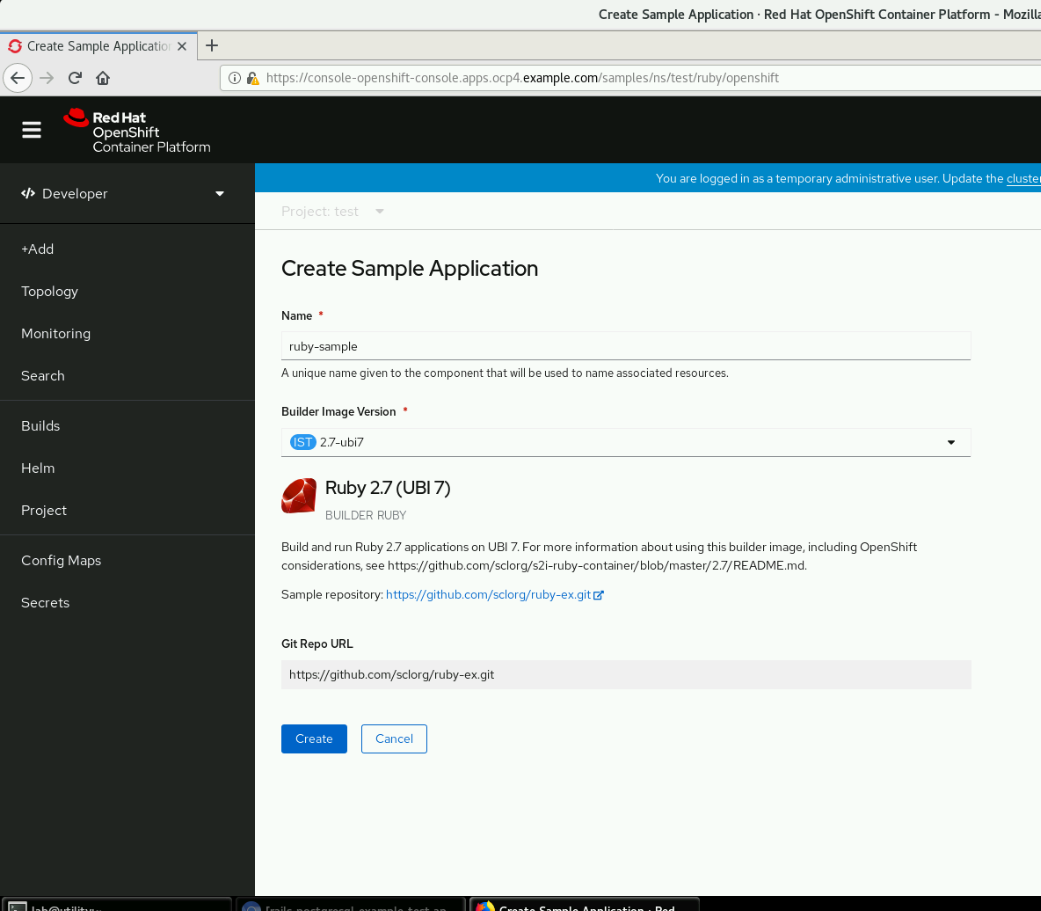Switch to the rails-postgresql taskbar window

(x=351, y=906)
